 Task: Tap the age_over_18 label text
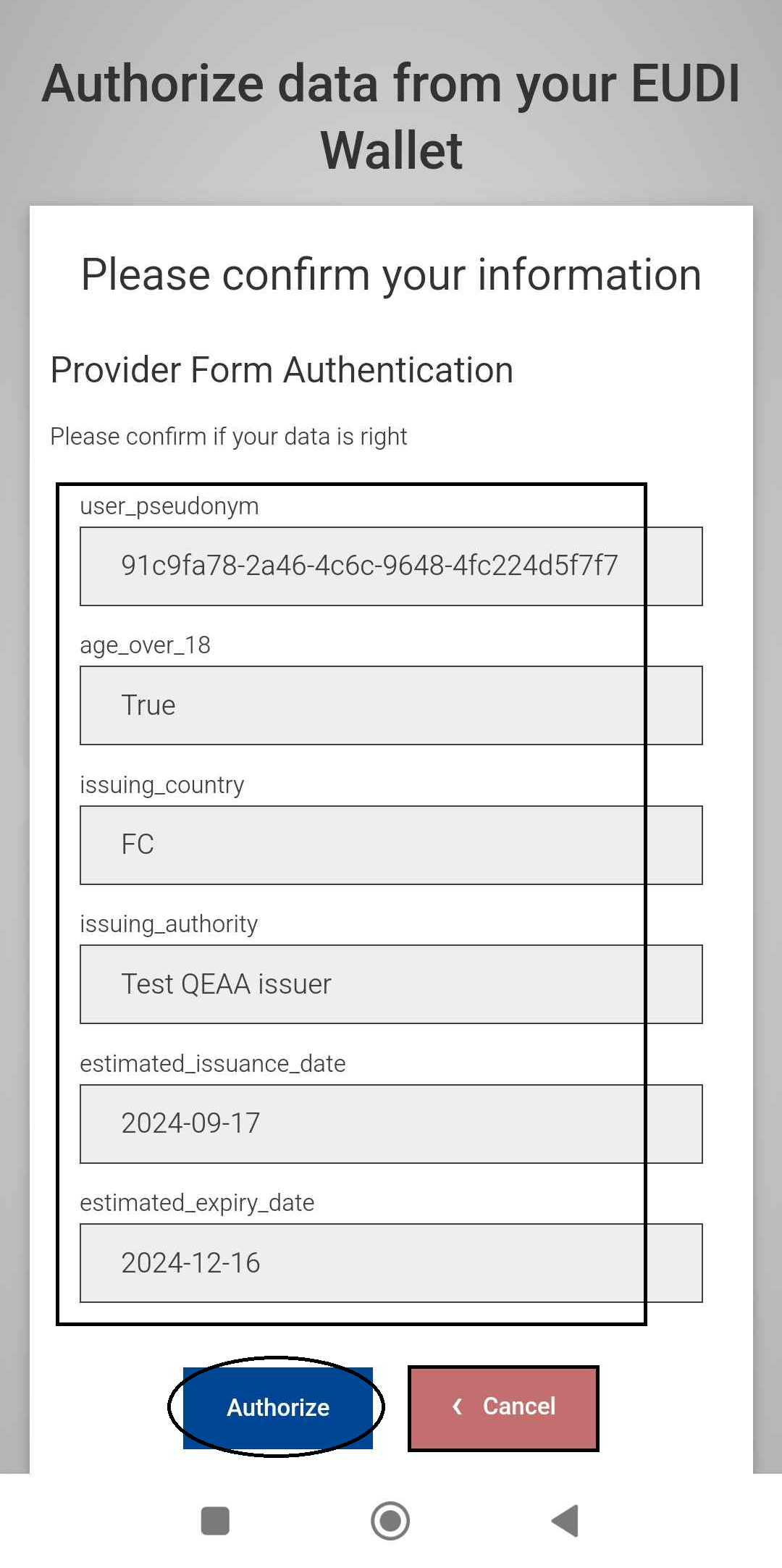pos(146,645)
